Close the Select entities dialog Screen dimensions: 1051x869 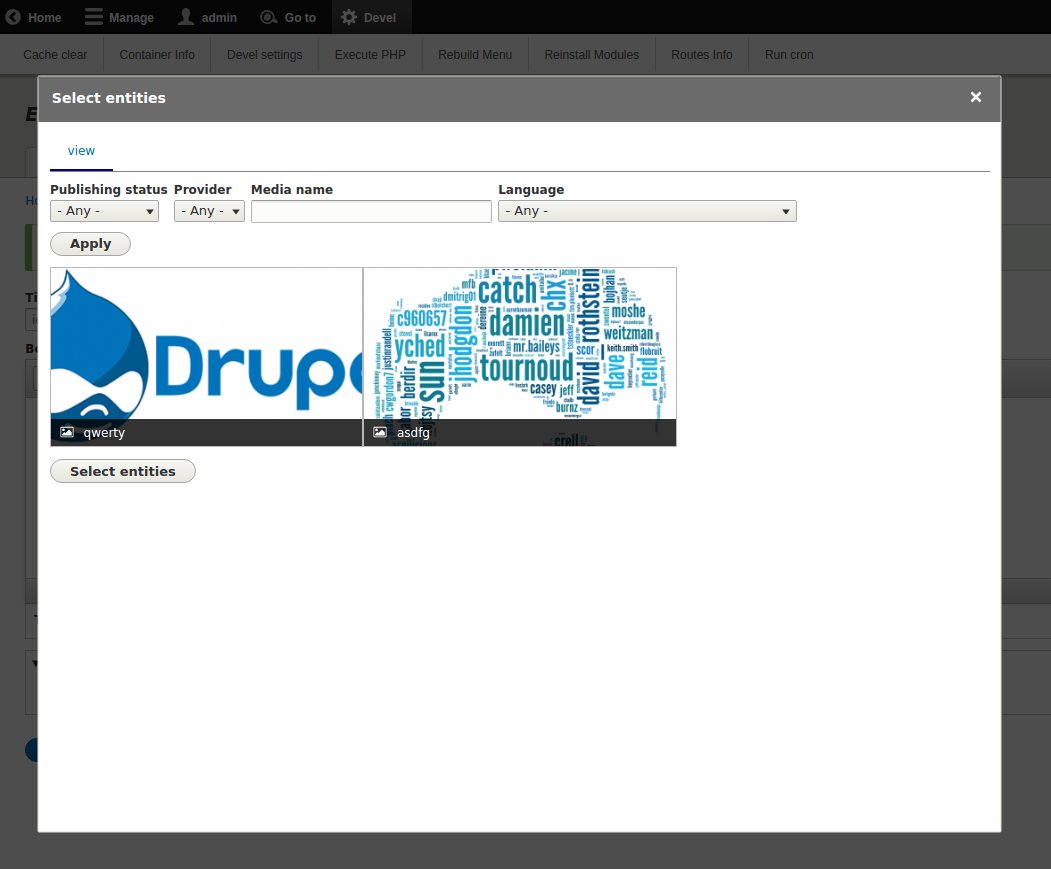[976, 97]
